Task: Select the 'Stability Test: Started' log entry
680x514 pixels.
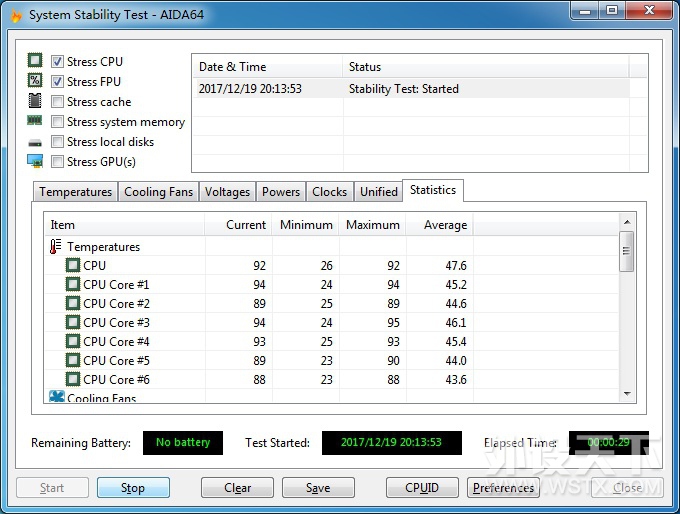Action: coord(404,88)
